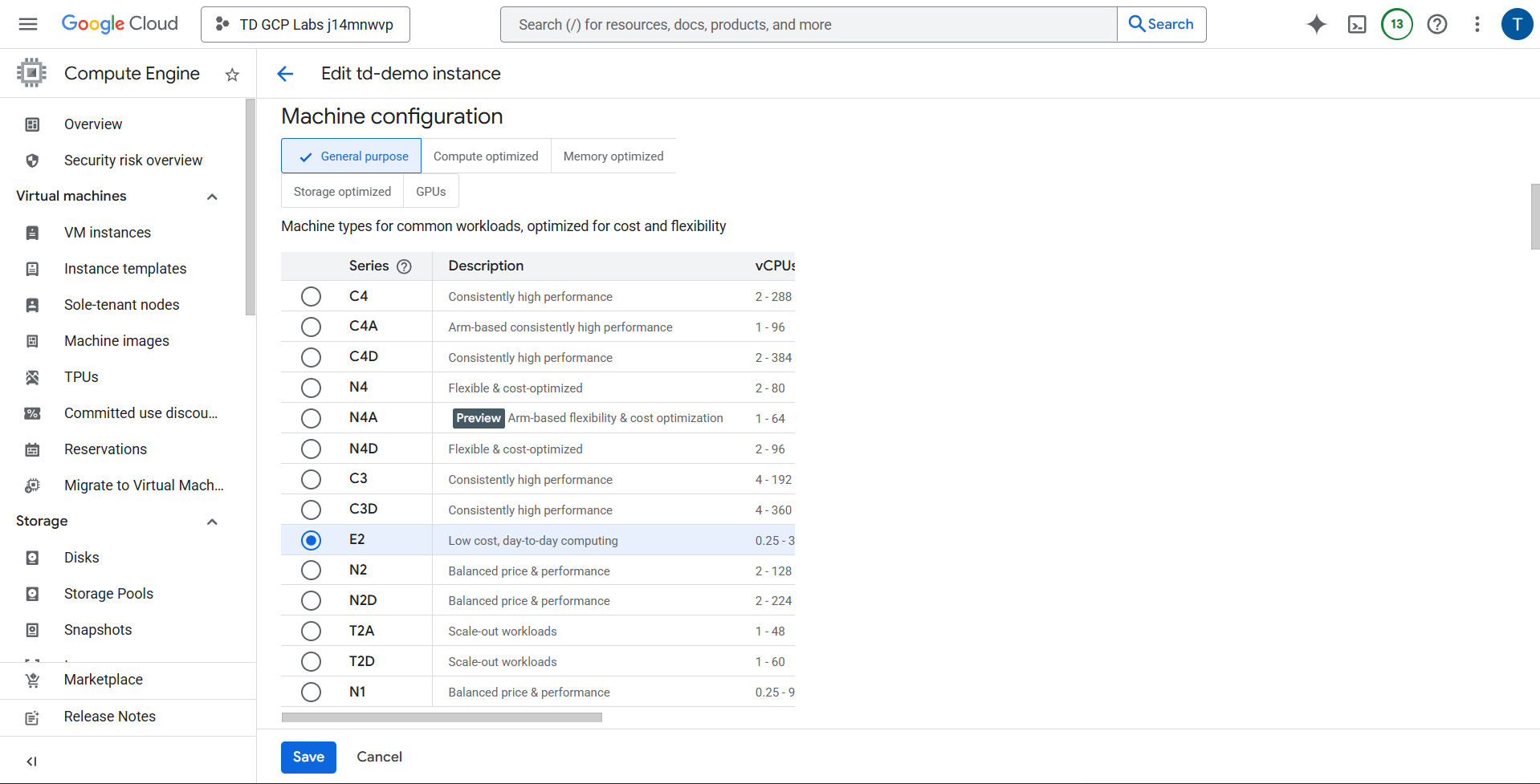Open notifications badge showing 13
The width and height of the screenshot is (1540, 784).
(1397, 24)
